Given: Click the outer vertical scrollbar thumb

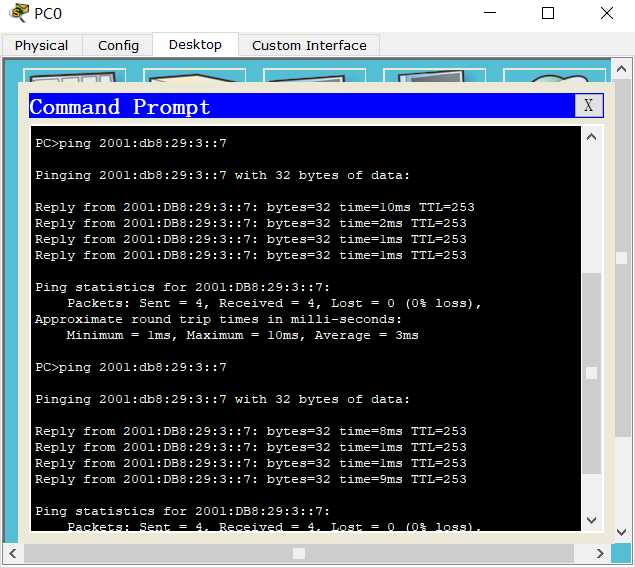Looking at the screenshot, I should tap(621, 257).
